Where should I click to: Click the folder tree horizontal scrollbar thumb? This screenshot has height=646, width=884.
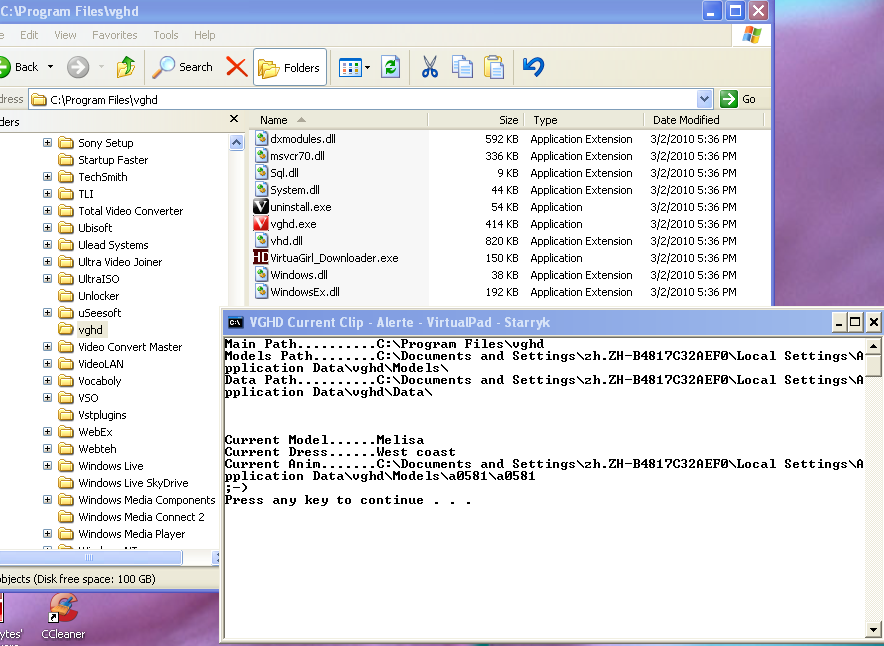pos(90,557)
